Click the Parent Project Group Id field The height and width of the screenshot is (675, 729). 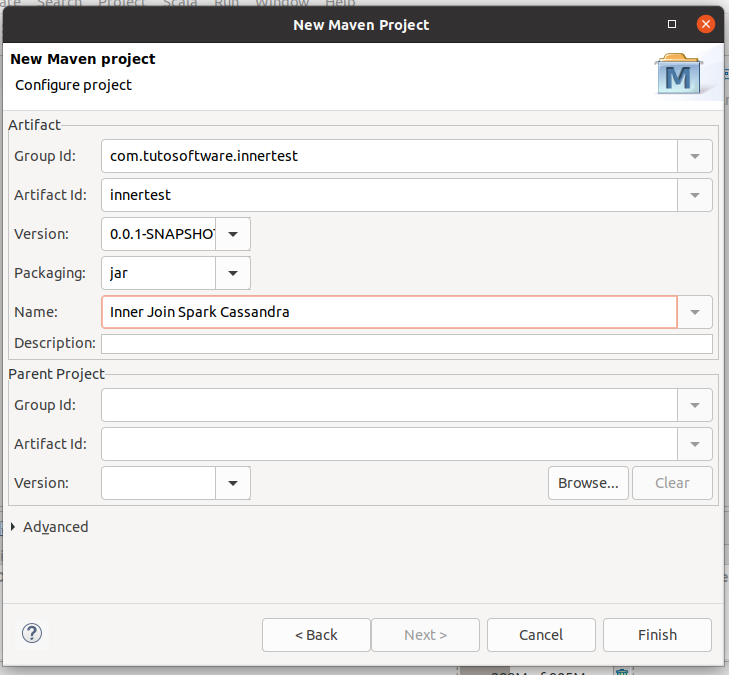pyautogui.click(x=389, y=405)
